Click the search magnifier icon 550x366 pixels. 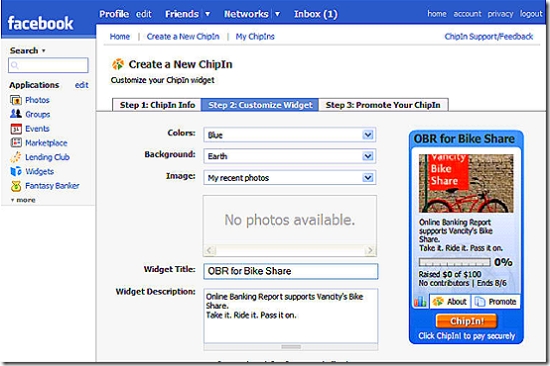[14, 65]
